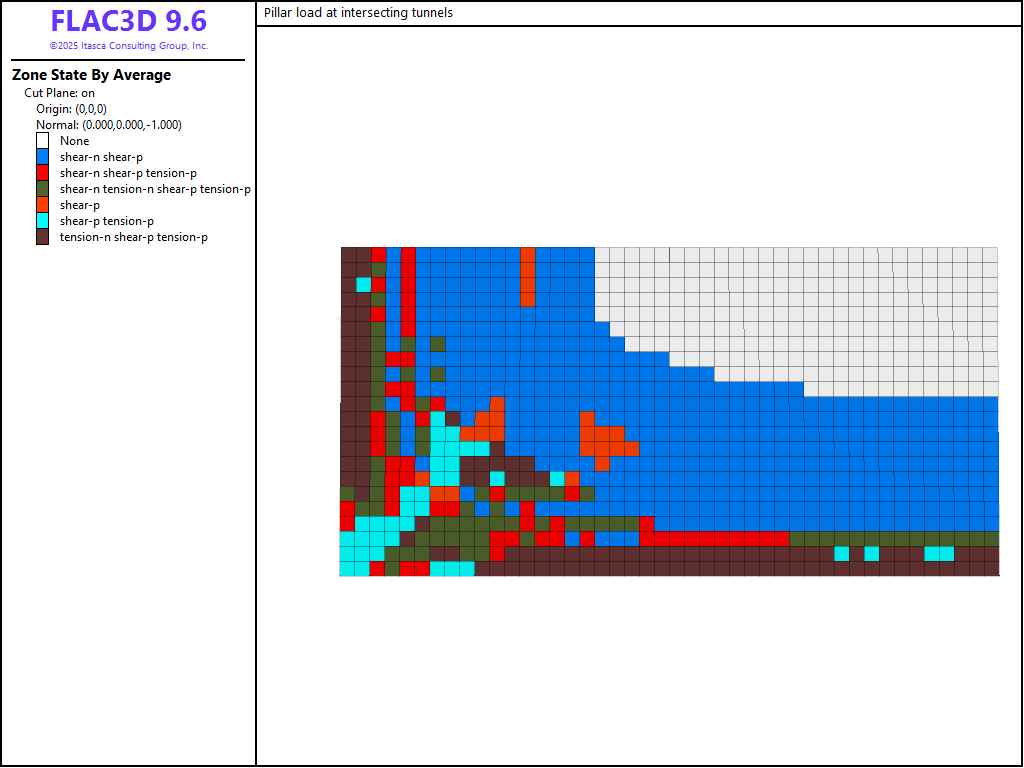Click 'shear-n tension-n shear-p tension-p' legend label
Viewport: 1024px width, 768px height.
click(x=155, y=189)
